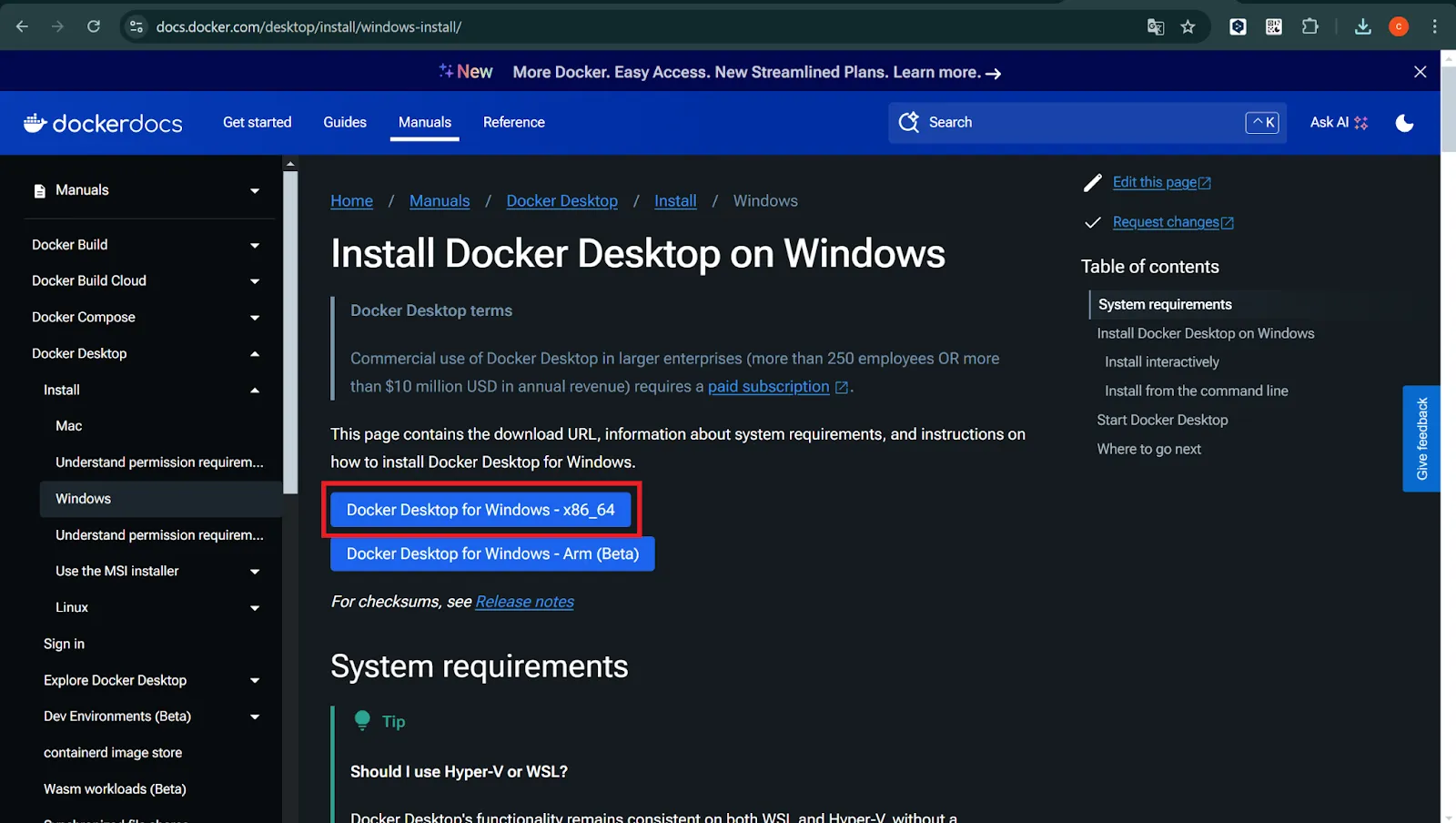Bookmark the page with the star icon
The width and height of the screenshot is (1456, 823).
point(1188,26)
